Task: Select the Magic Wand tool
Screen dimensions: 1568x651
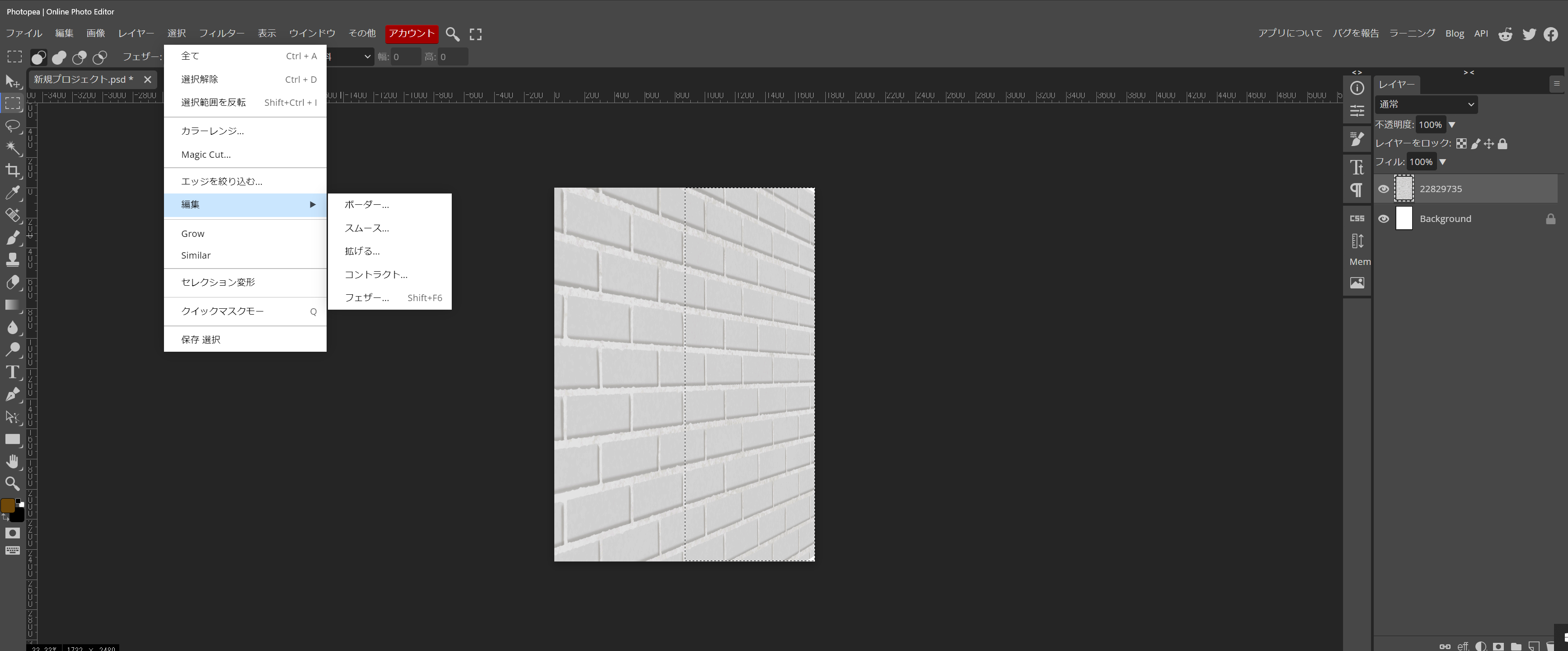Action: pos(13,148)
